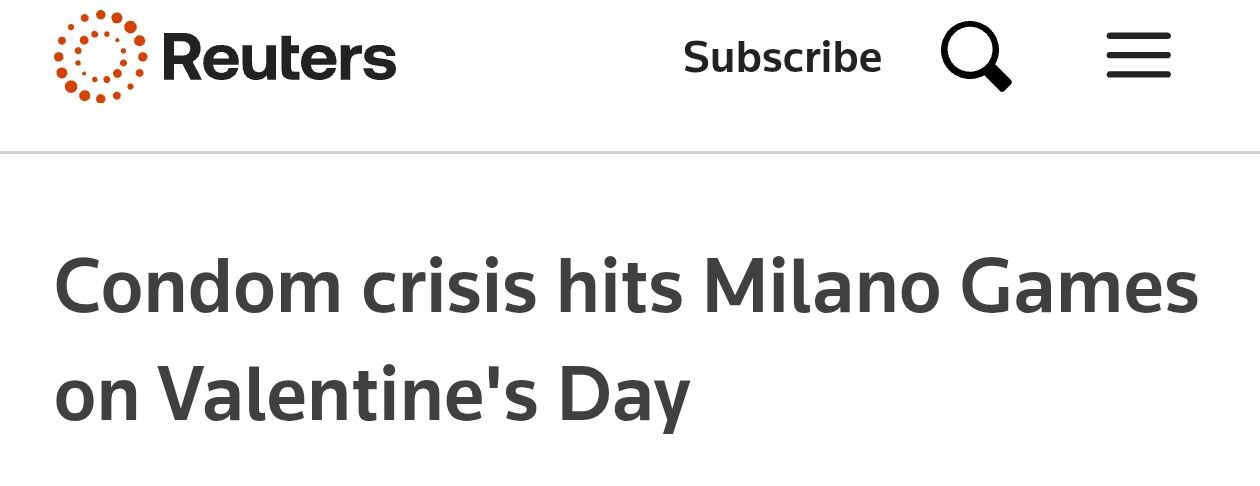
Task: Click the word "Games" in the headline
Action: [x=1079, y=287]
